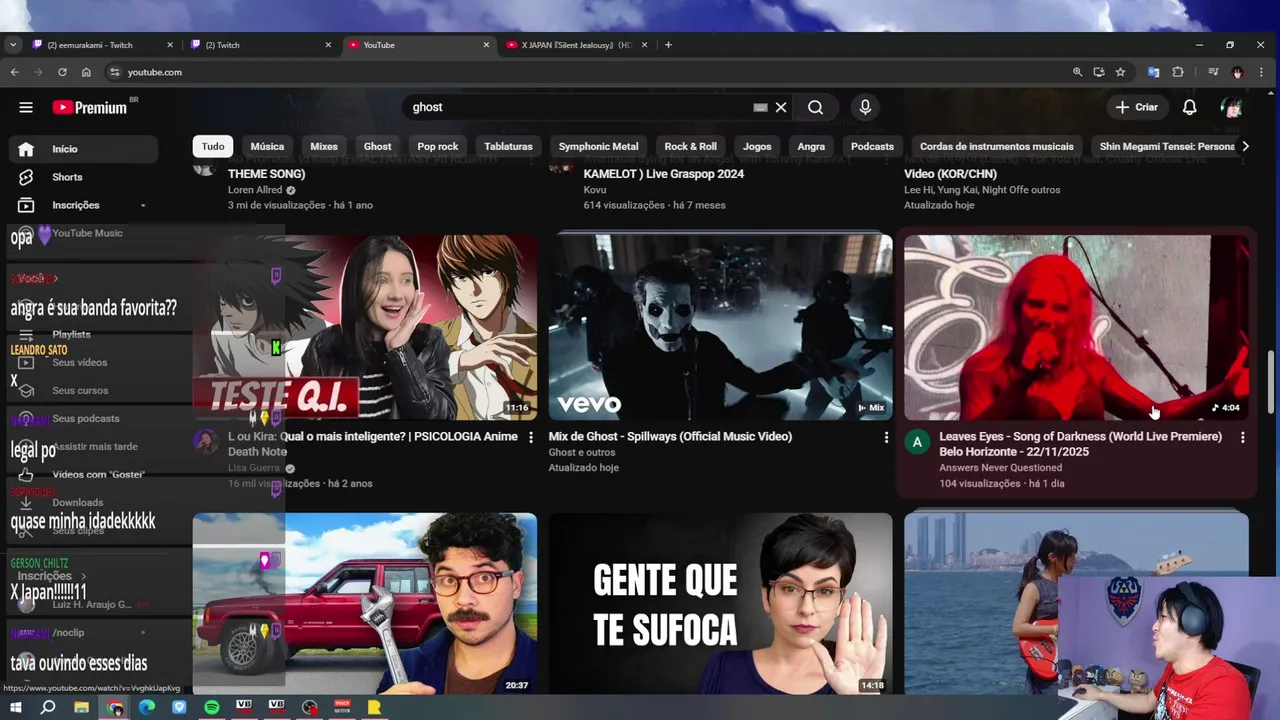Open Chrome tab search dropdown arrow

[x=12, y=45]
